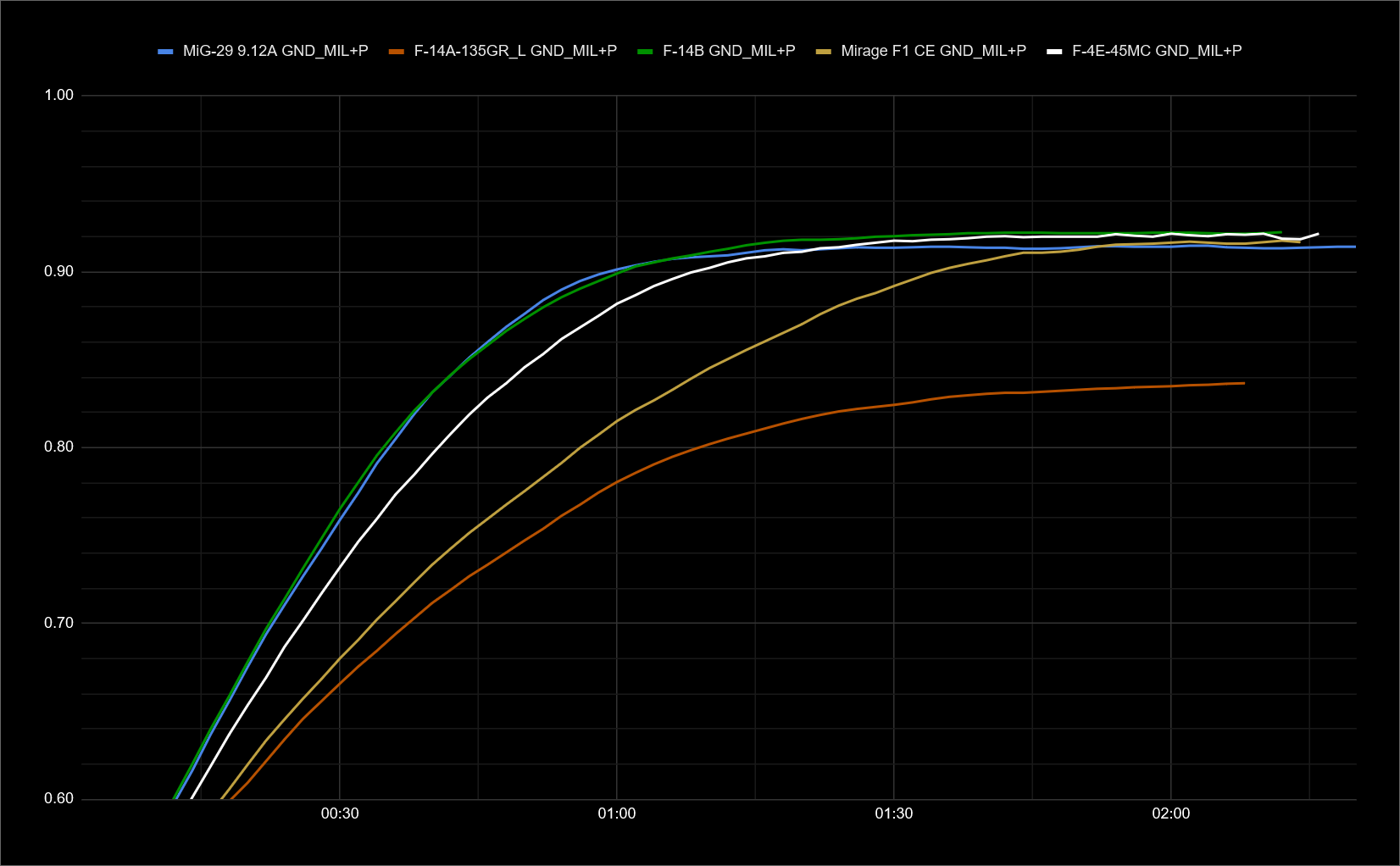Click the 0.70 y-axis tick label
Screen dimensions: 1400x866
click(59, 623)
